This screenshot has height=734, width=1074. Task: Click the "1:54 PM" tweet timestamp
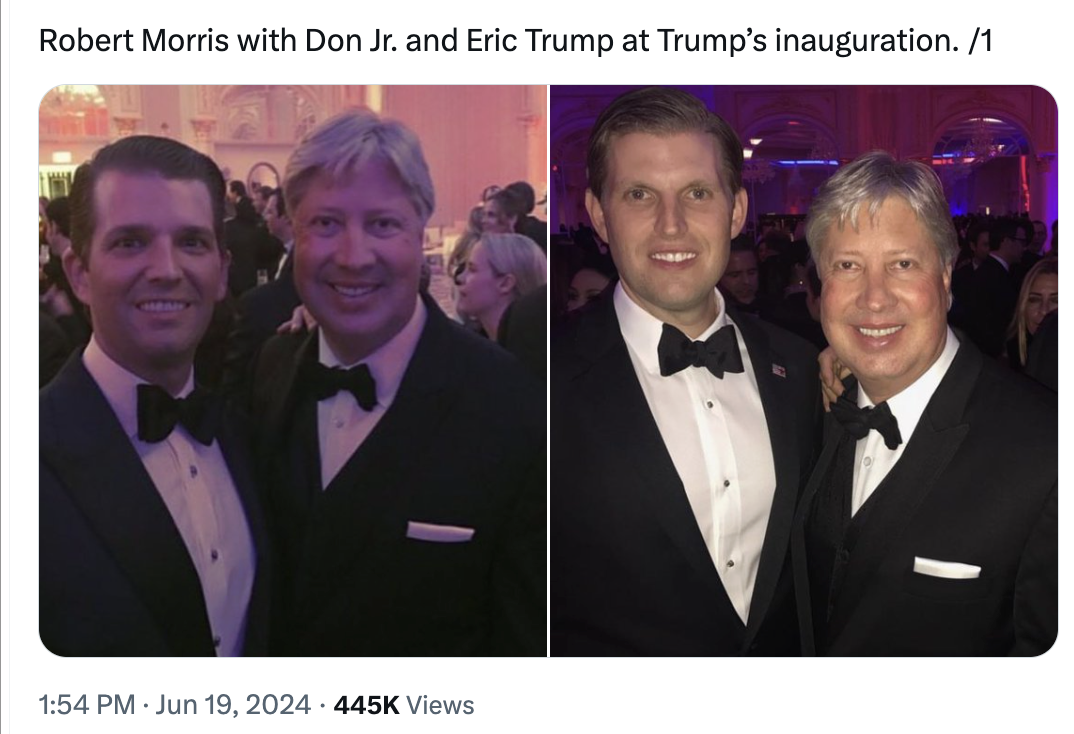point(86,705)
